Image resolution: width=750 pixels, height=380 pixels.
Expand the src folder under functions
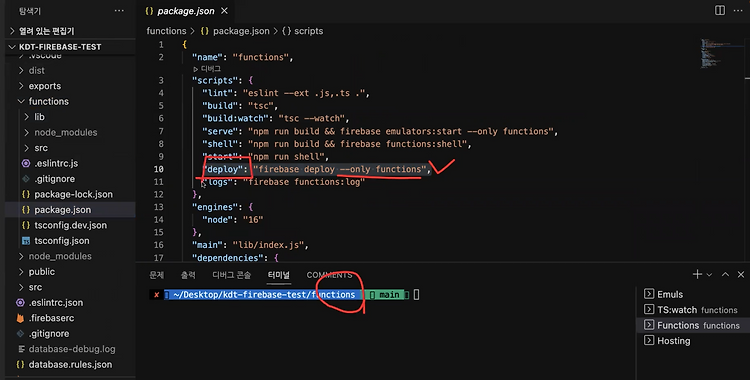41,148
